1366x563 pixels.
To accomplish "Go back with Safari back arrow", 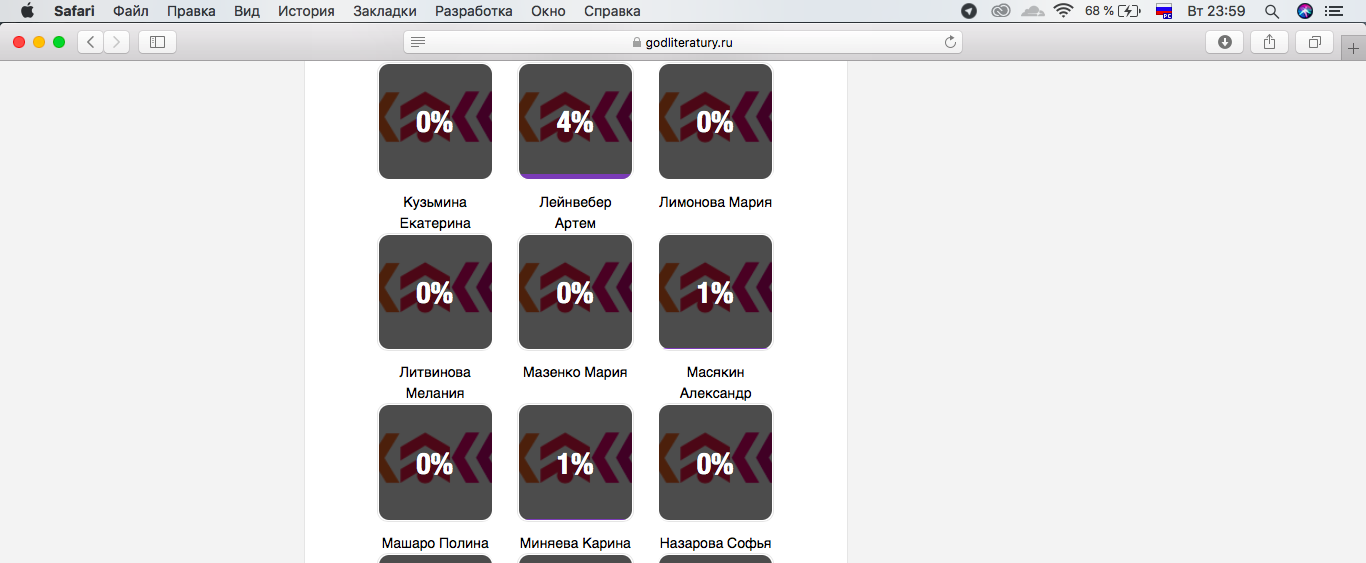I will point(91,42).
